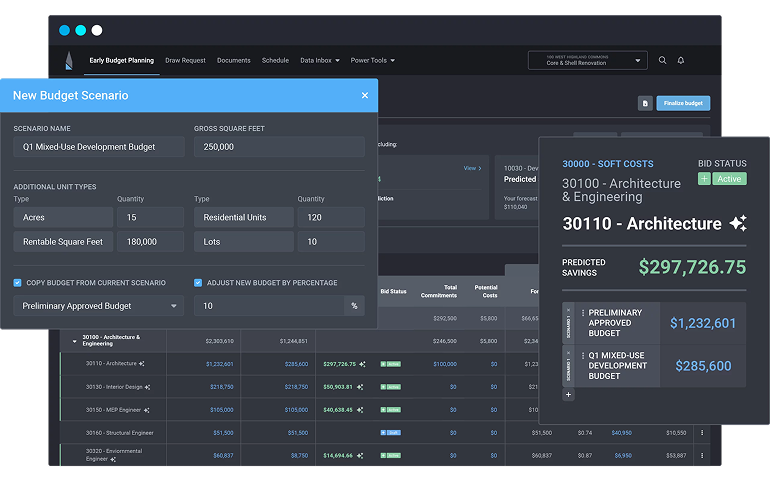Open the Core & Shell Renovation project selector
The width and height of the screenshot is (770, 481).
point(587,60)
